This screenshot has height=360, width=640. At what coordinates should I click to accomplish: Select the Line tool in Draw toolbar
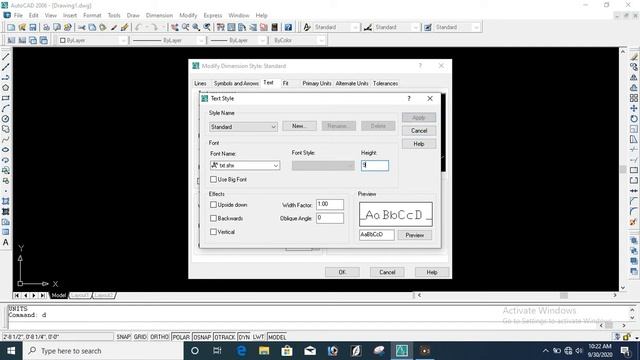click(x=6, y=57)
